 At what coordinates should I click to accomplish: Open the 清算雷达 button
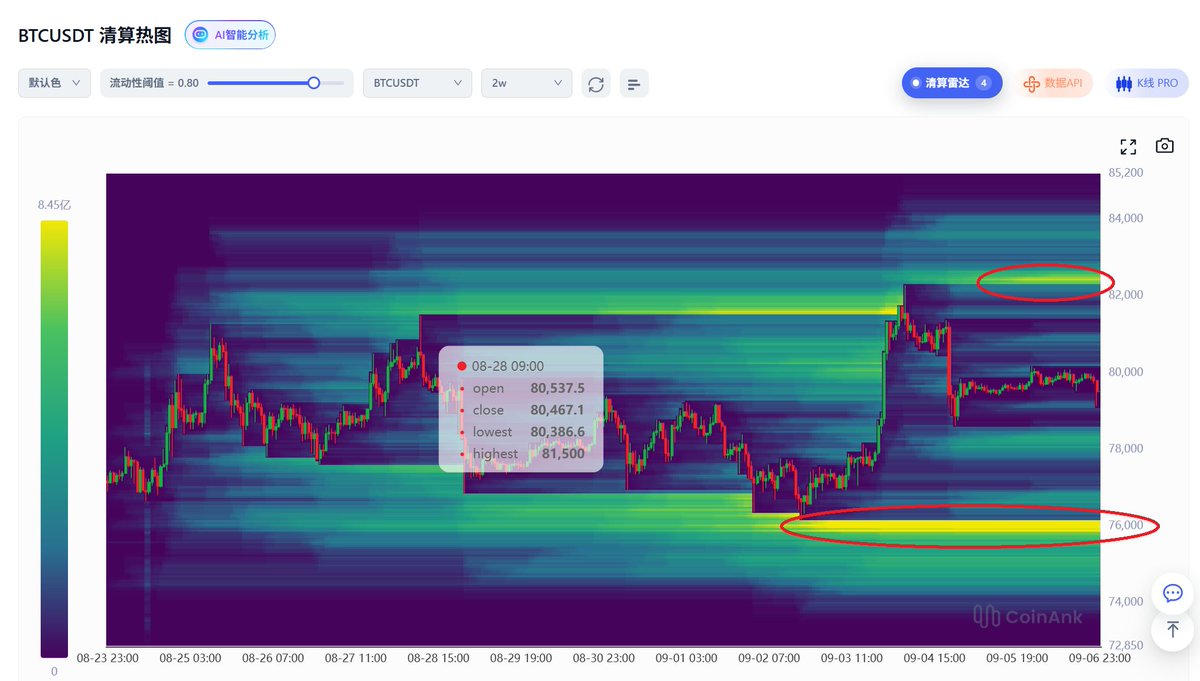(x=952, y=83)
